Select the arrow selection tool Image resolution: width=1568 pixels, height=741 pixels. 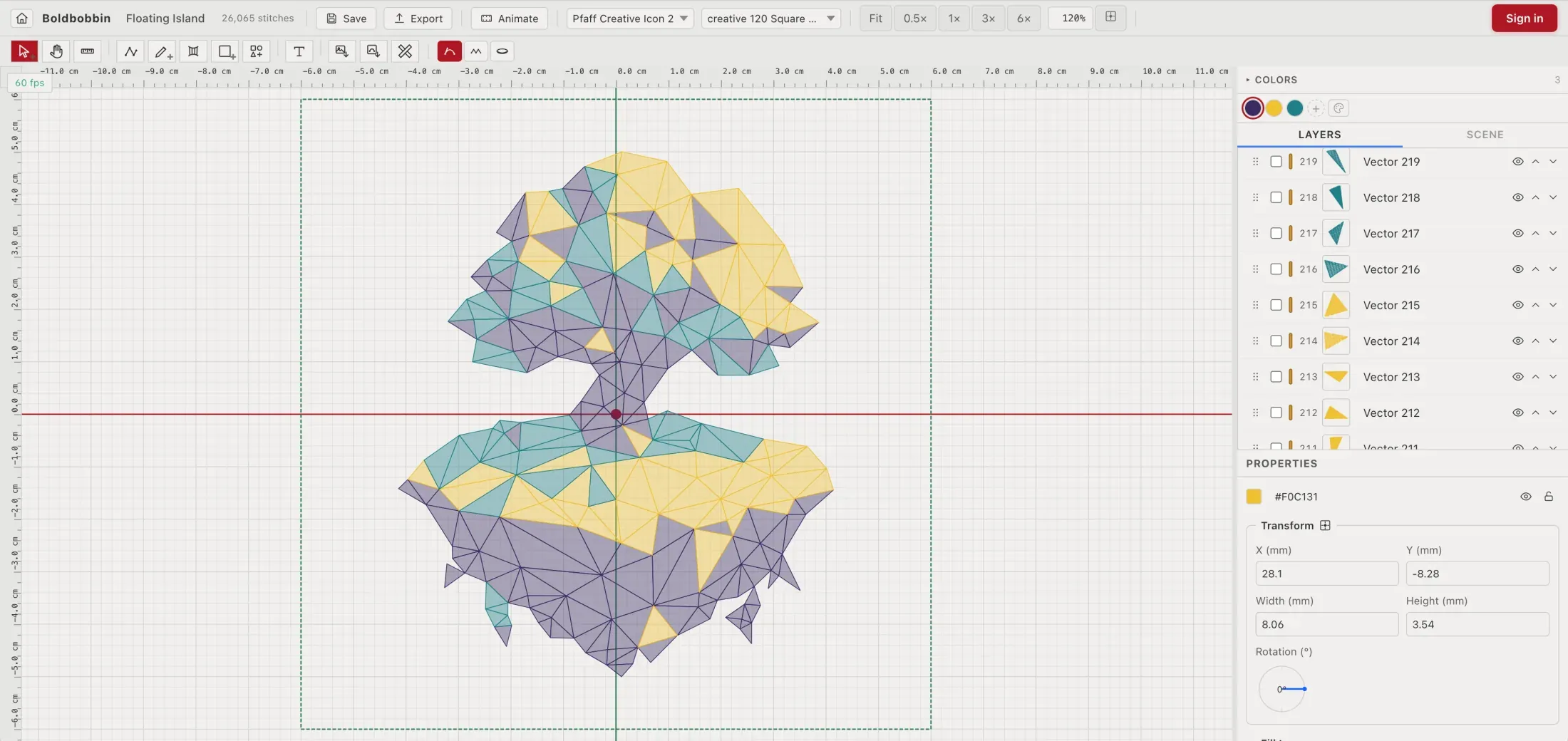[24, 51]
